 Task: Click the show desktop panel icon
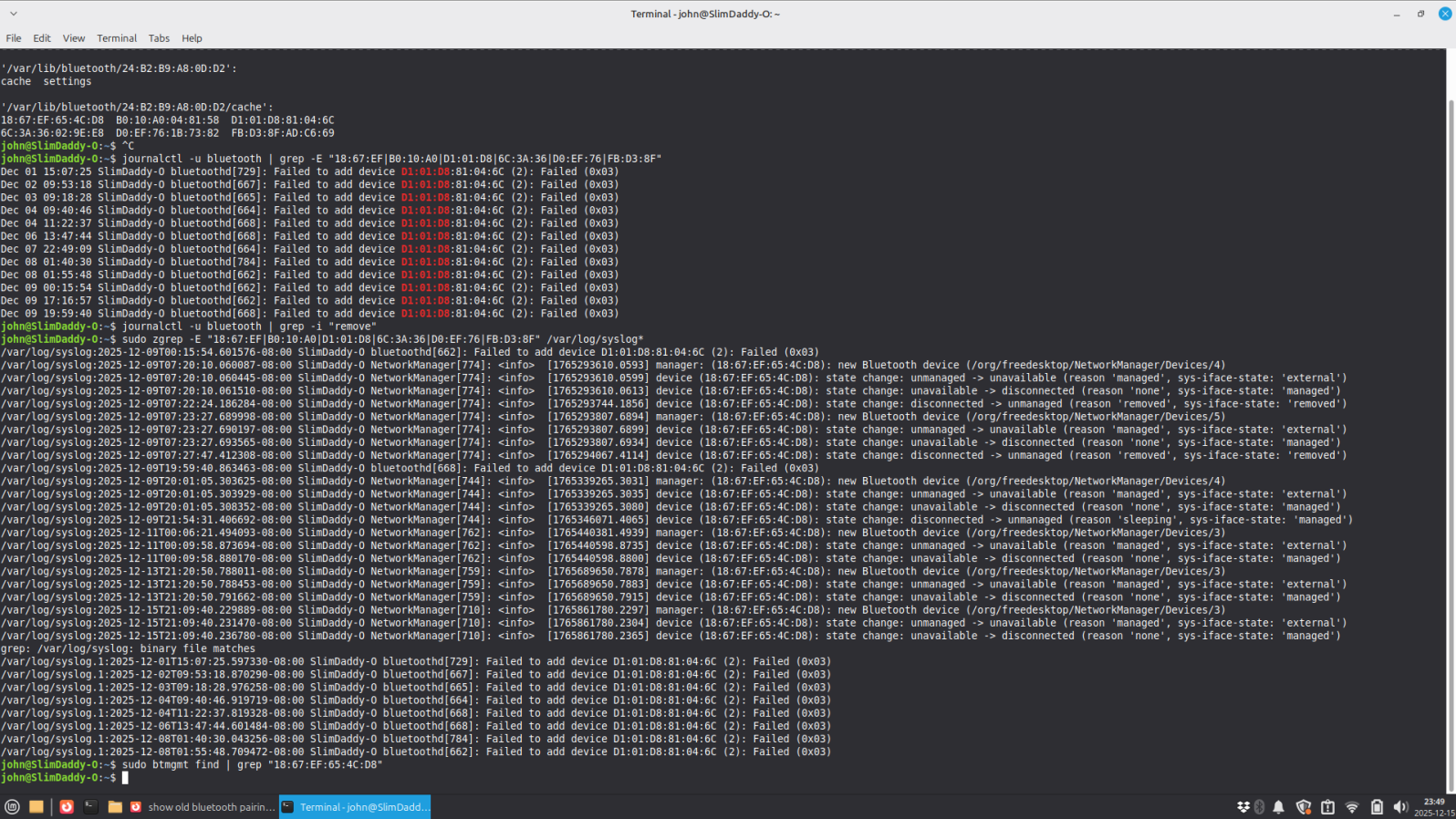(x=36, y=806)
